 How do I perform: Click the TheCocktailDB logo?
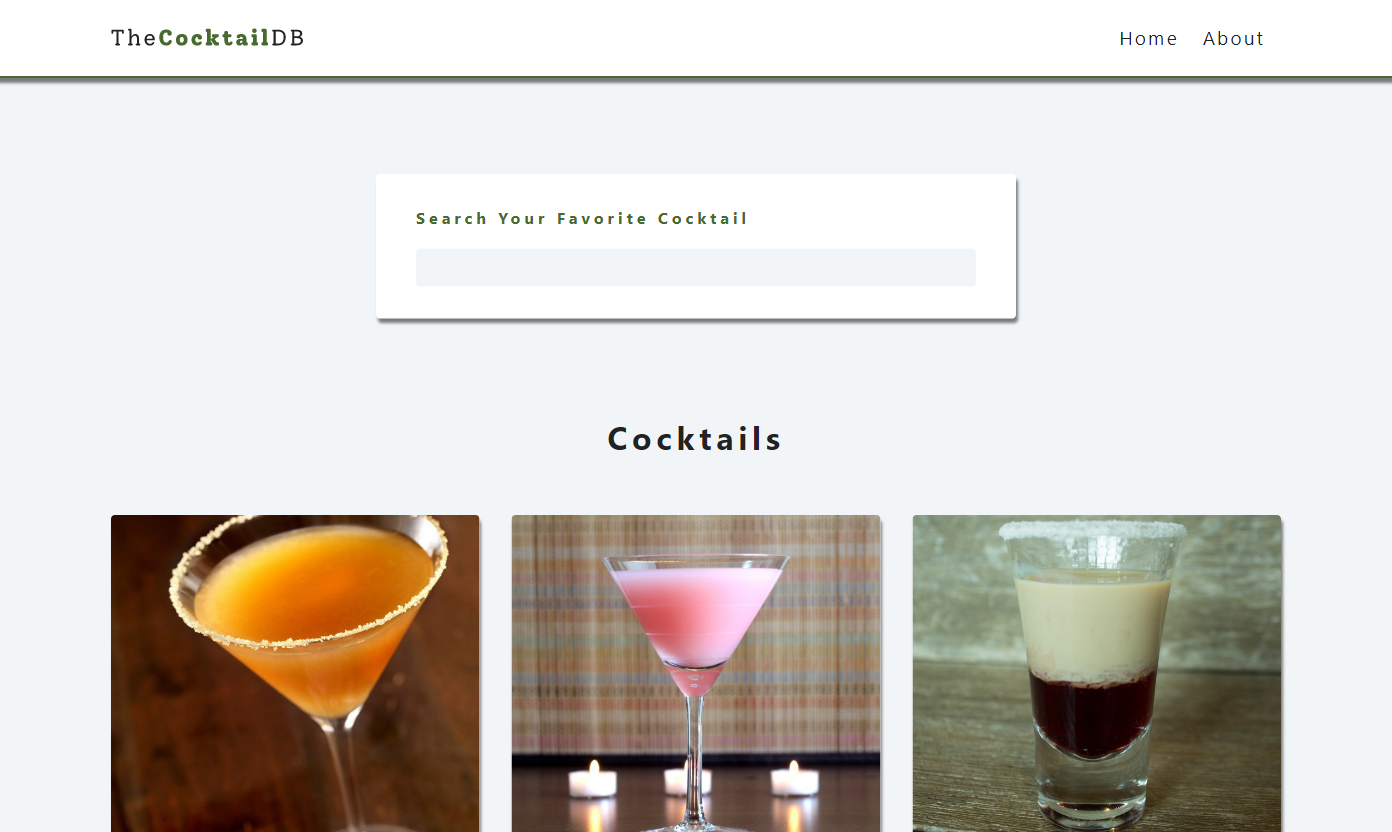pyautogui.click(x=208, y=38)
